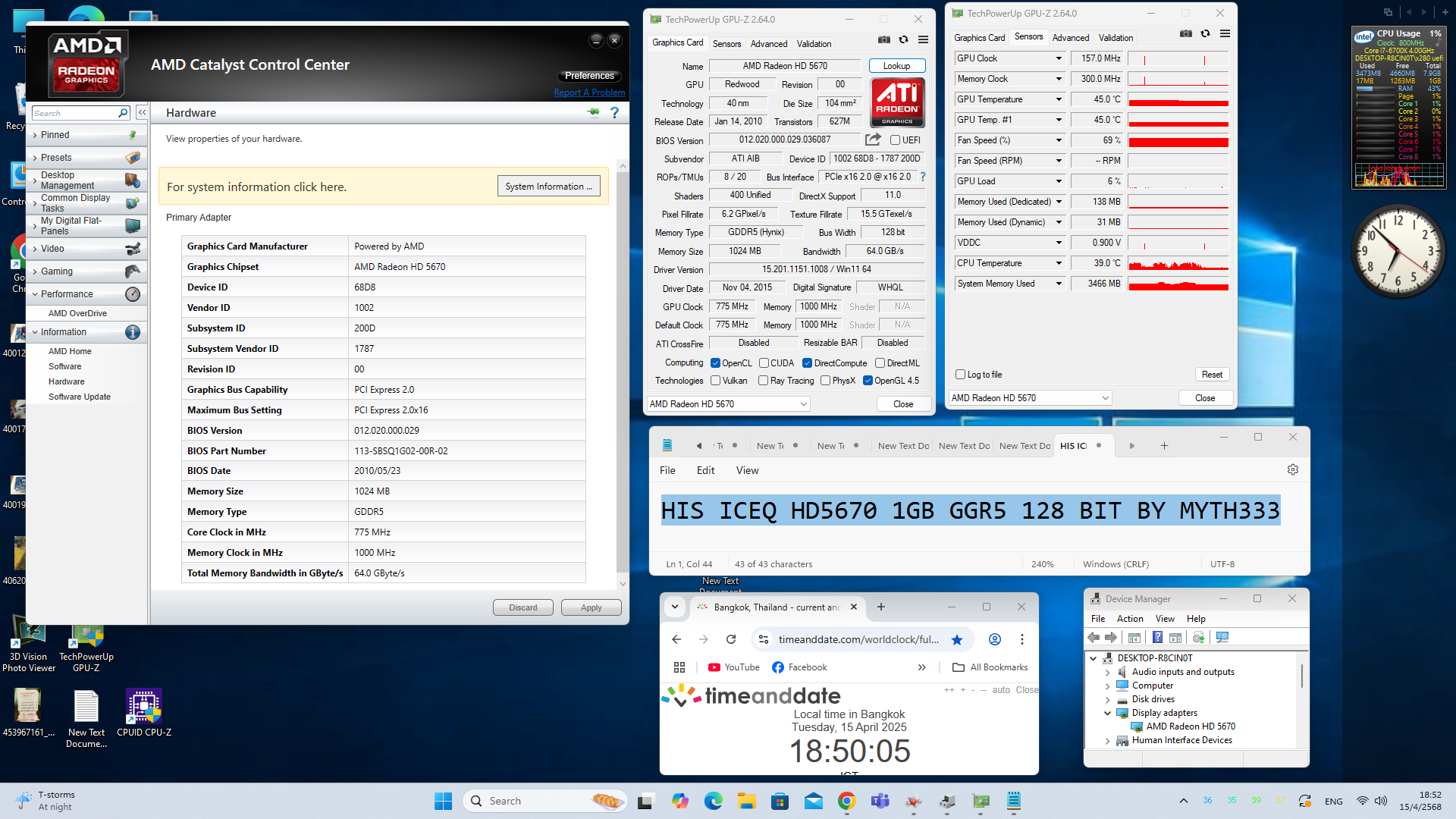
Task: Reload the timeanddate page in Chrome
Action: 731,639
